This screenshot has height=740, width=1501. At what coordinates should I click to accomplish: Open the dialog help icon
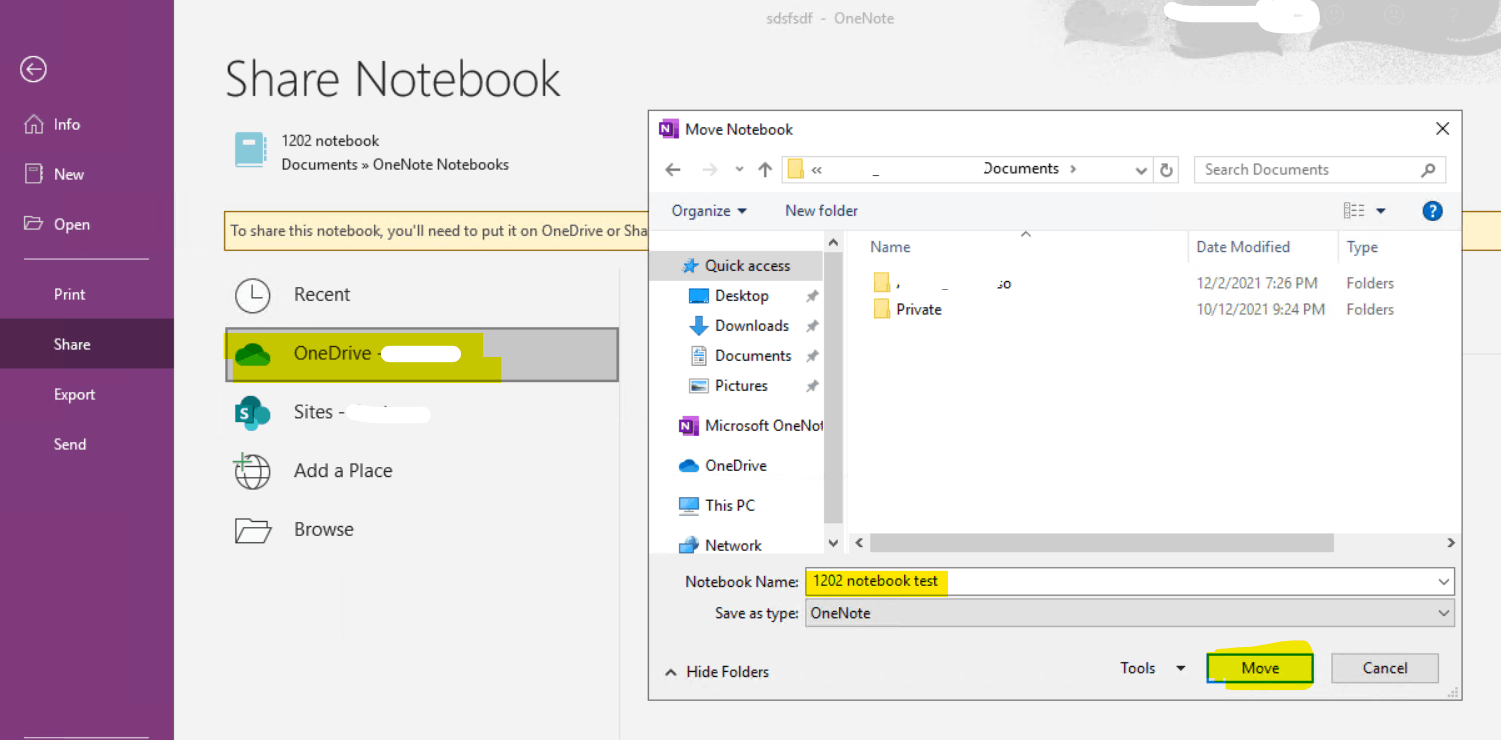[x=1432, y=211]
